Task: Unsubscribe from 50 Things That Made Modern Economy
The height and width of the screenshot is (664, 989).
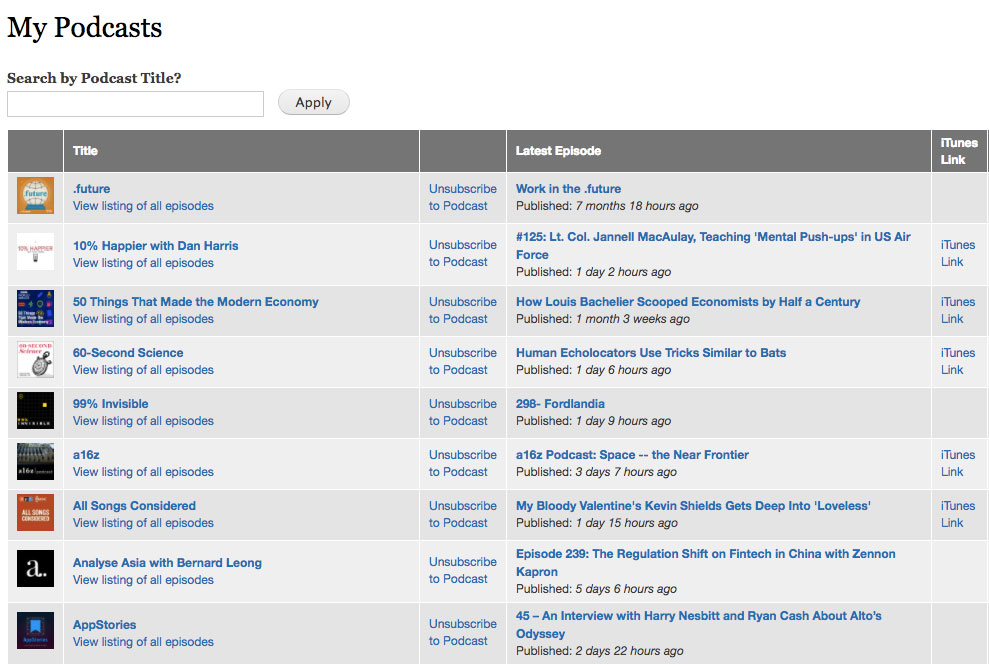Action: click(x=462, y=310)
